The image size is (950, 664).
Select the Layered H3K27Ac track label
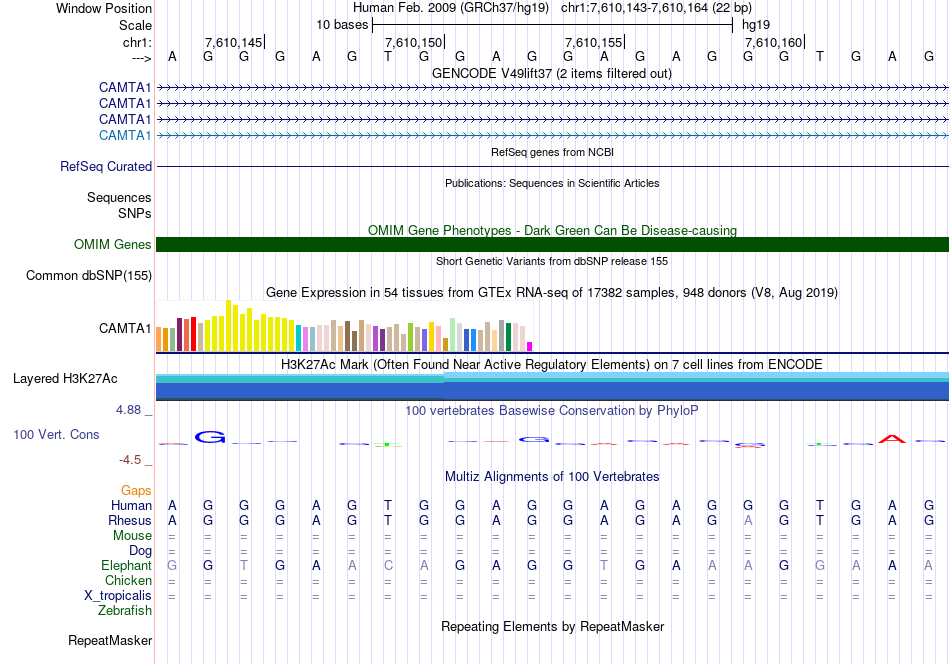coord(65,378)
